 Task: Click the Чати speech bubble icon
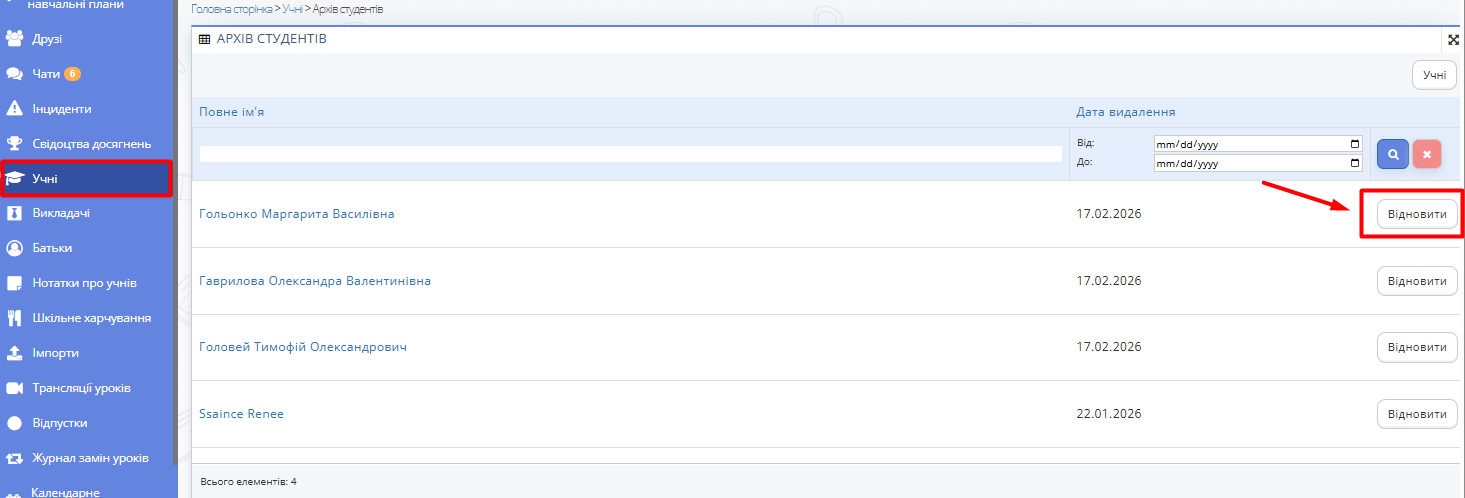[15, 74]
